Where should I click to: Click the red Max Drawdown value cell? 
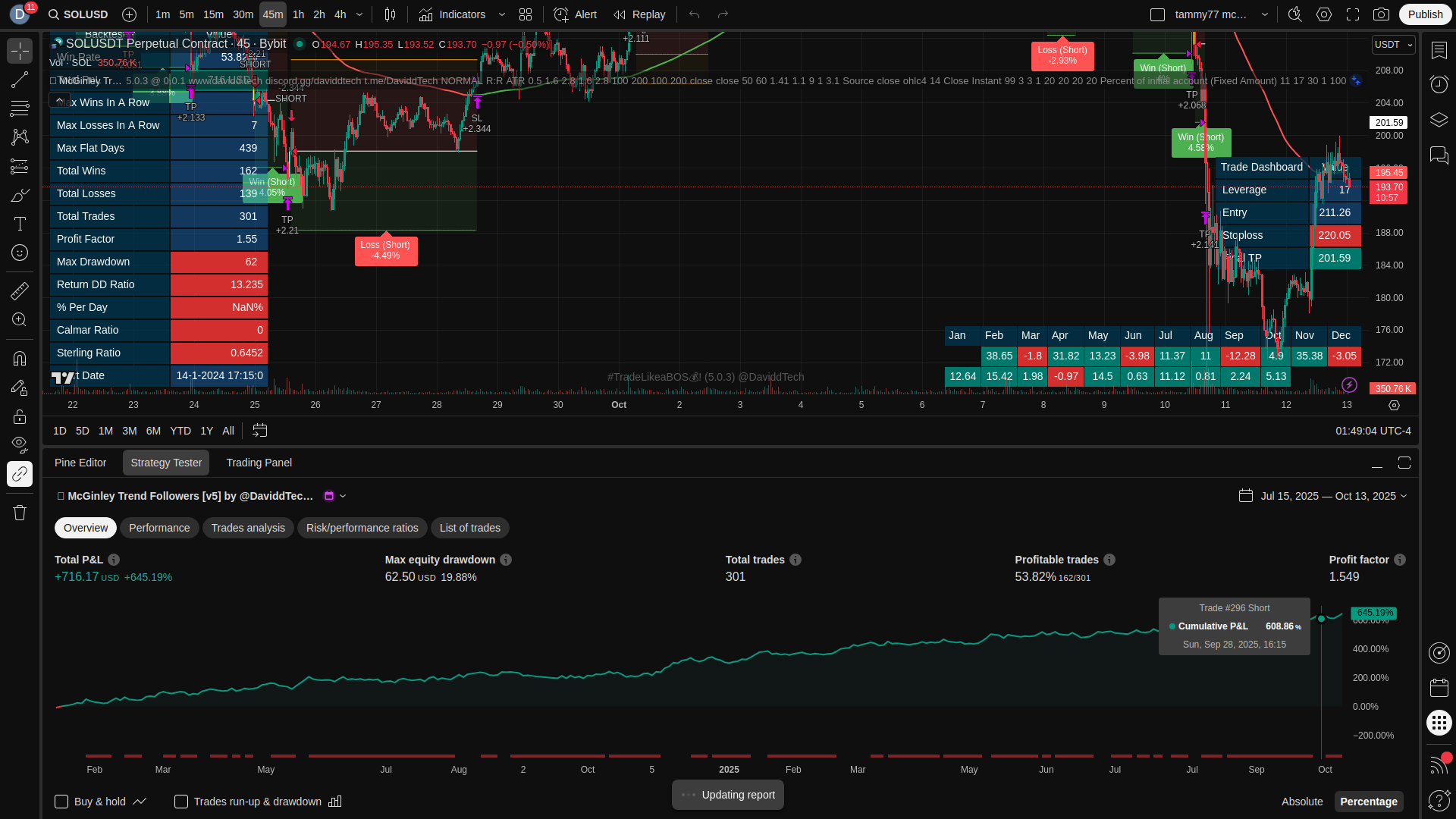(x=219, y=262)
